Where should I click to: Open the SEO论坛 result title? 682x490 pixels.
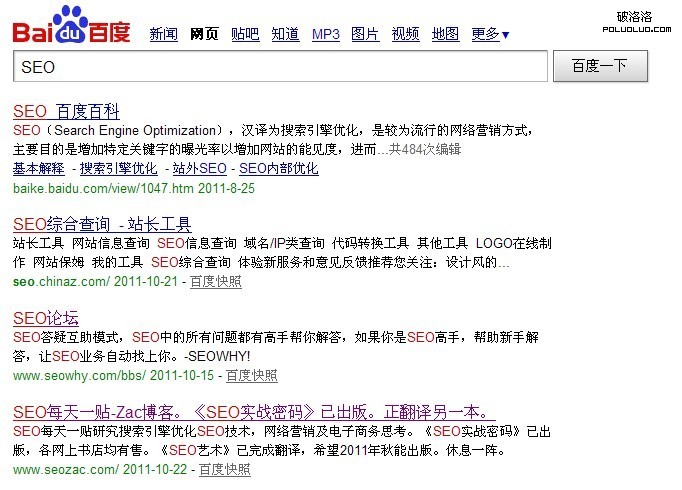[46, 318]
